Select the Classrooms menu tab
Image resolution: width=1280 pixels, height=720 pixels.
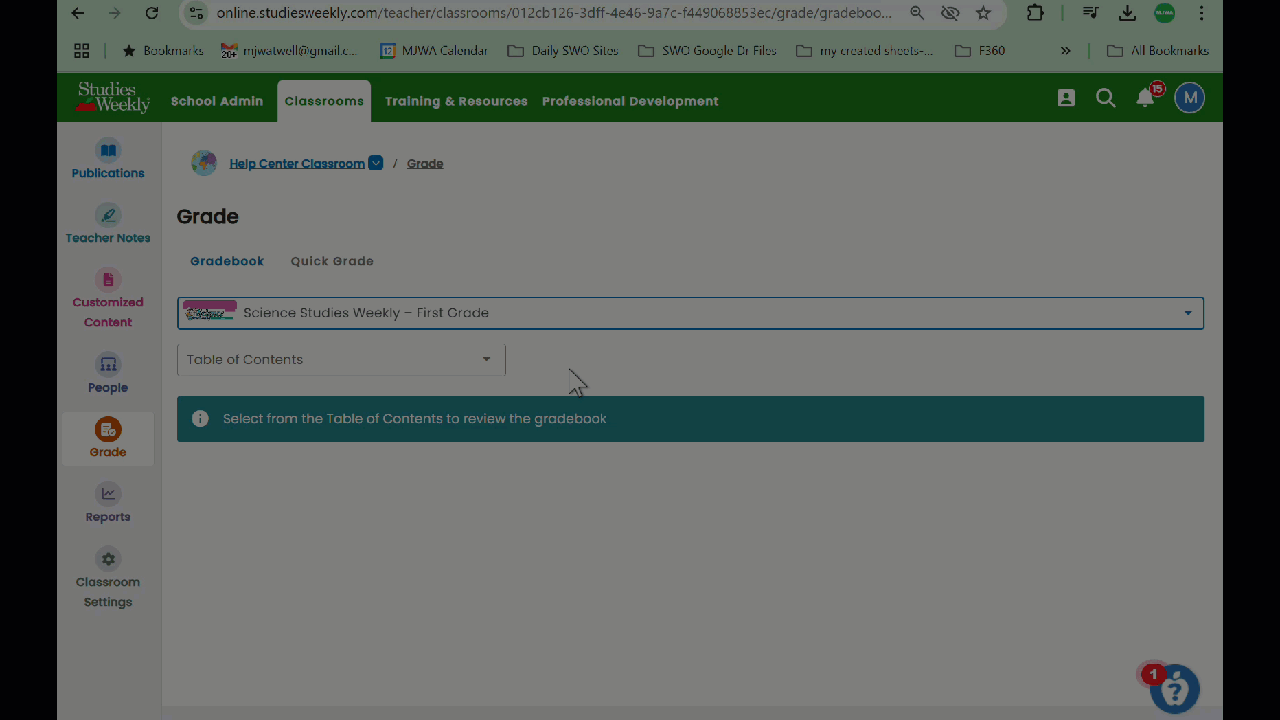tap(324, 101)
